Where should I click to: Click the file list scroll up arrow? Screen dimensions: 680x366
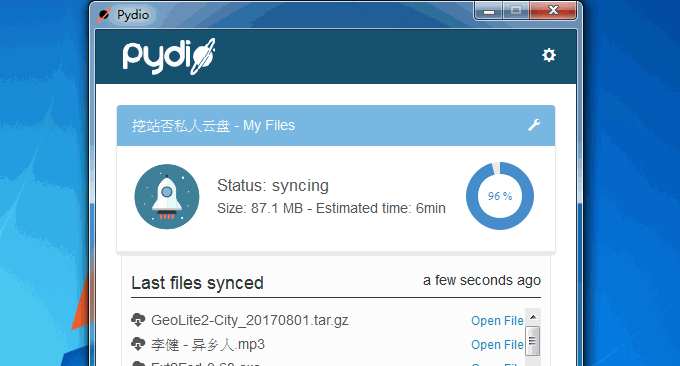pos(533,317)
